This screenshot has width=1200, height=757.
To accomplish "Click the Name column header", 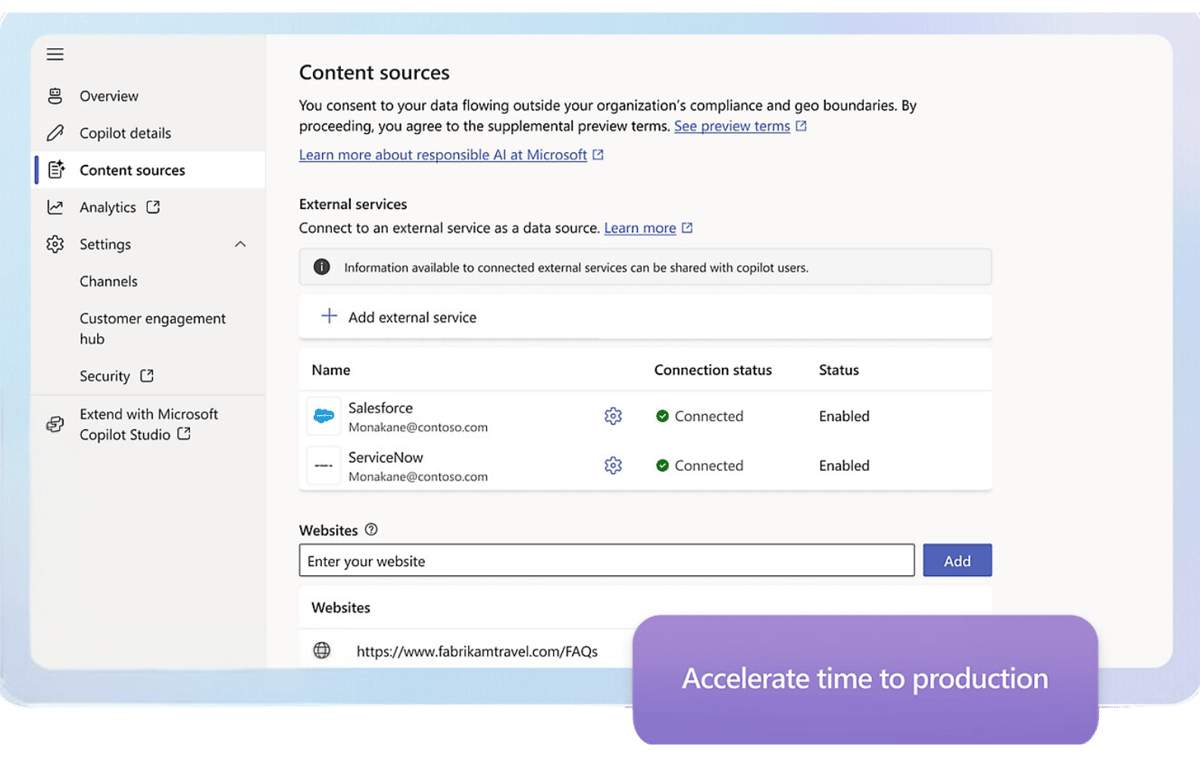I will click(331, 370).
